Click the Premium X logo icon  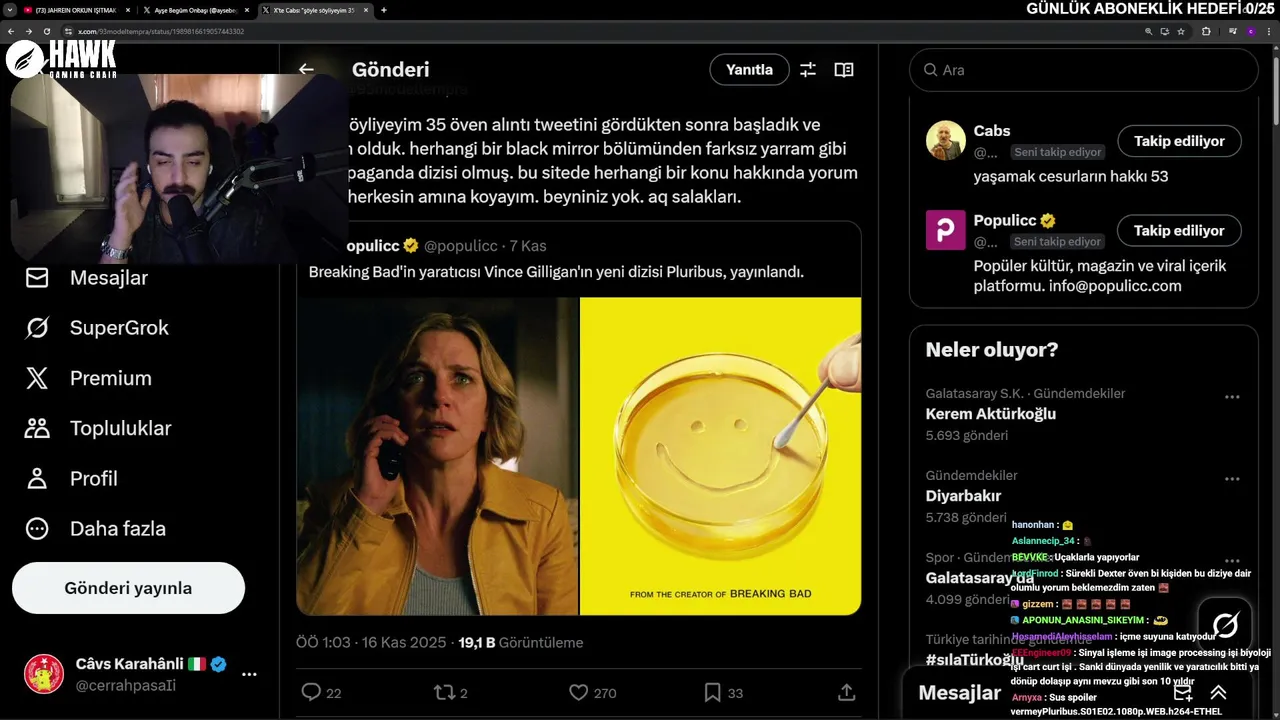click(x=37, y=378)
